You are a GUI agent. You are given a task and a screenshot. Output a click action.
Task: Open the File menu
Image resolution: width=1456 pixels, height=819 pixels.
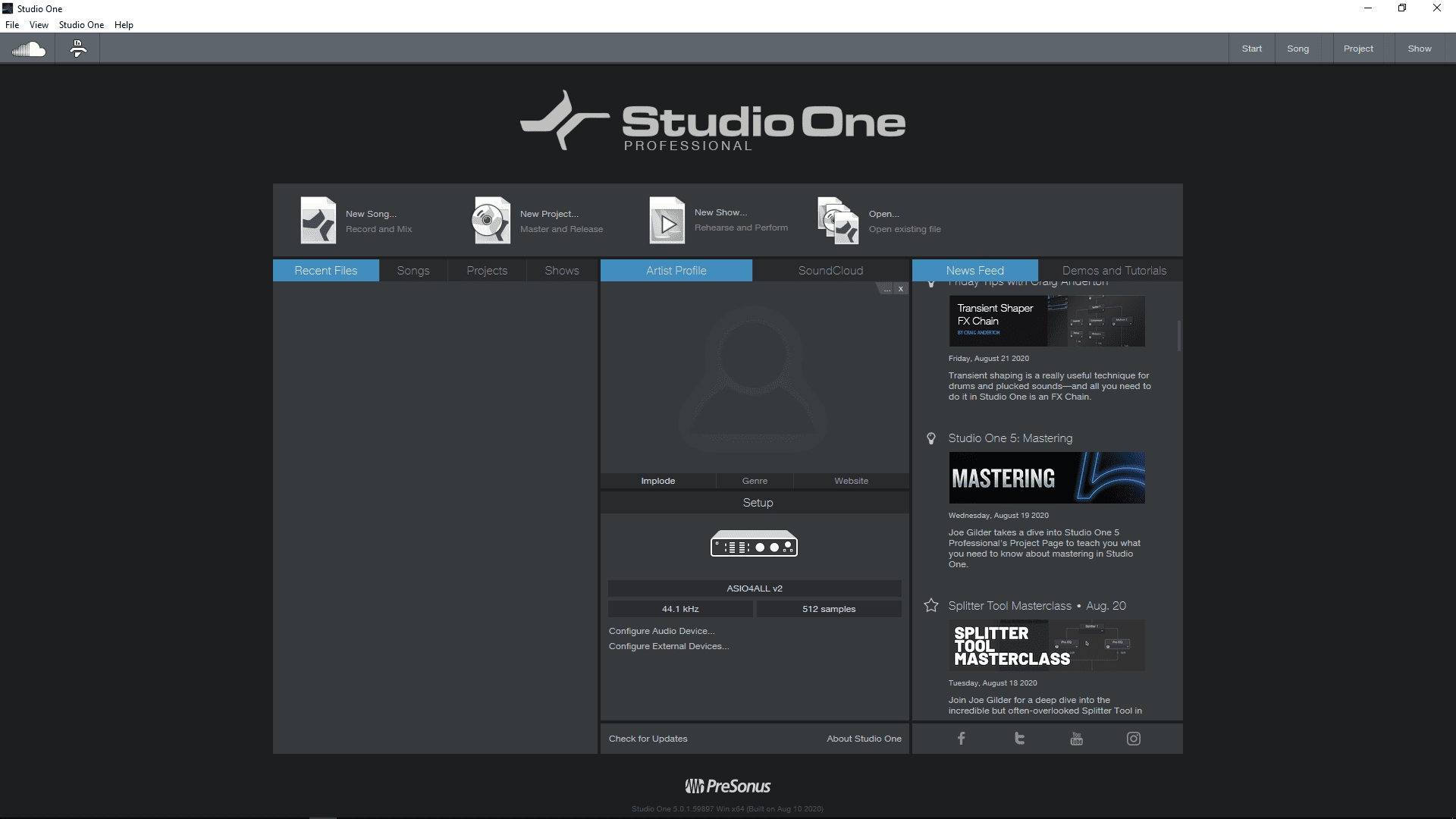coord(12,25)
